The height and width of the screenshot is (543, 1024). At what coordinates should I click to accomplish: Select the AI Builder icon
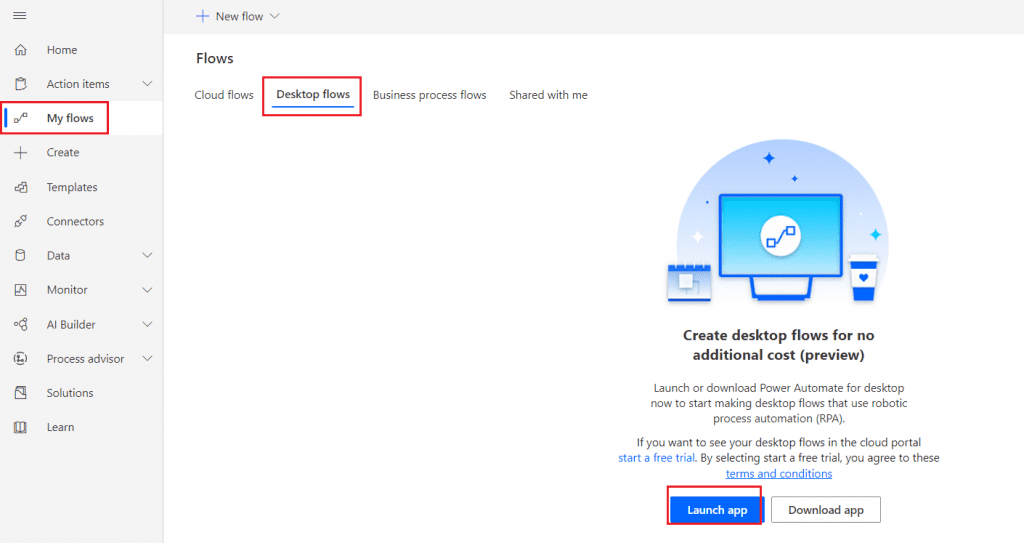click(21, 324)
